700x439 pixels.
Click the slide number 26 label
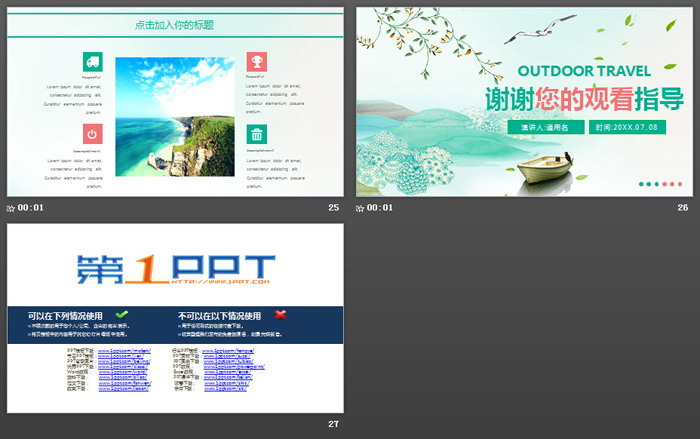coord(683,208)
